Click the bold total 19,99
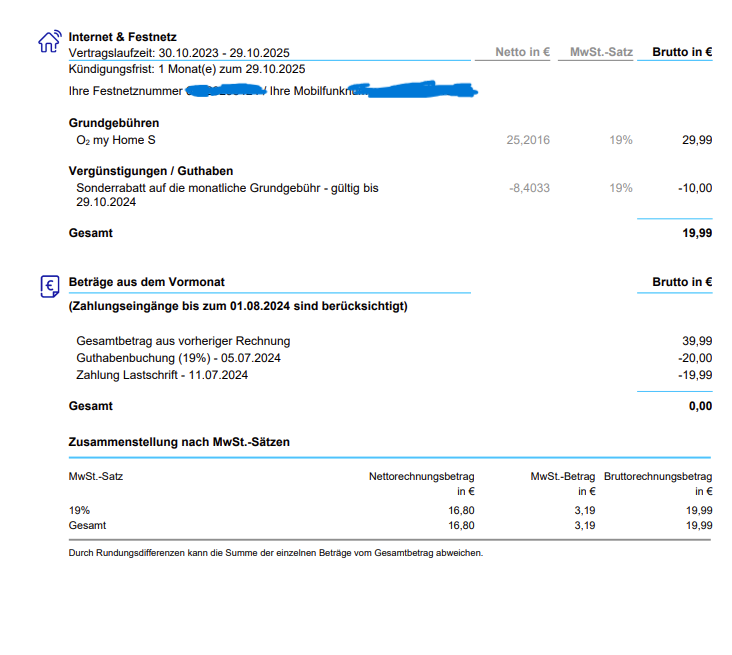The height and width of the screenshot is (655, 732). point(697,233)
